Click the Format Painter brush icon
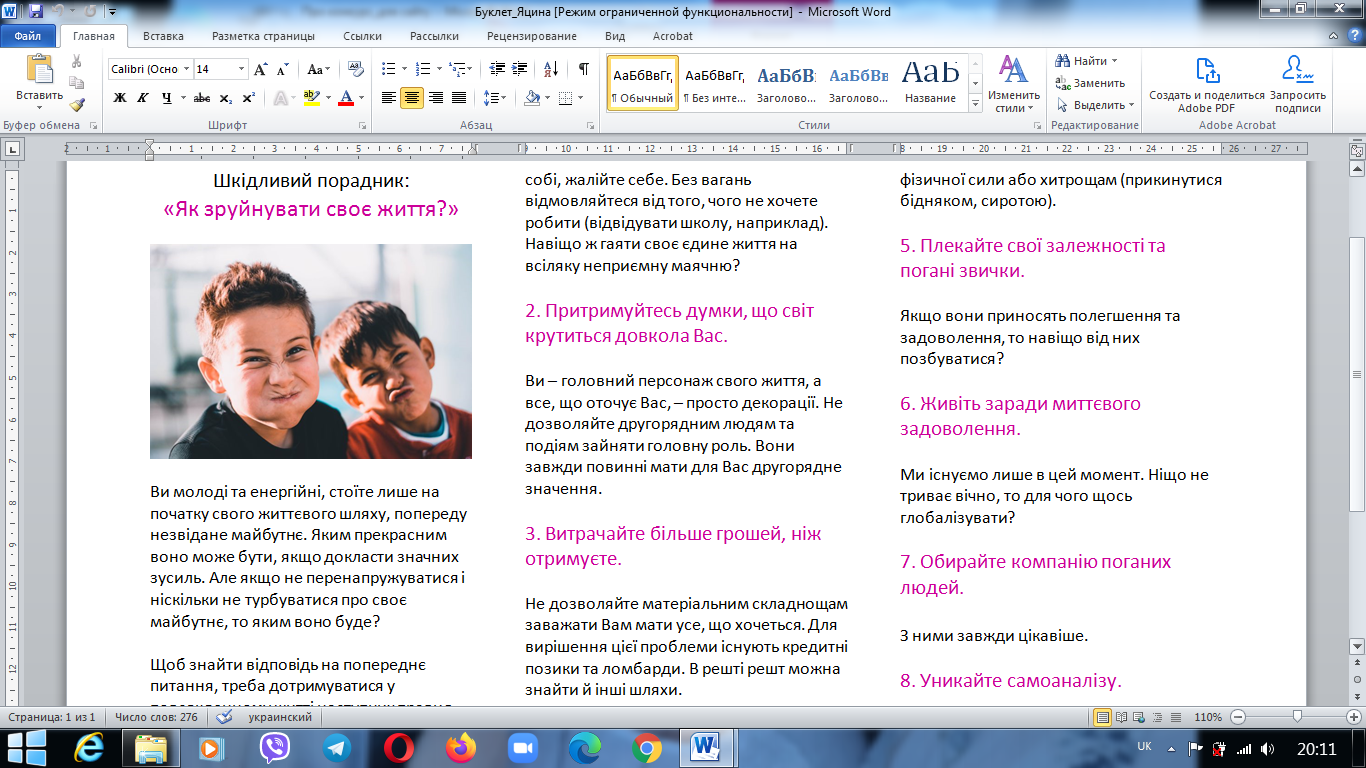Screen dimensions: 1366x768 point(77,105)
